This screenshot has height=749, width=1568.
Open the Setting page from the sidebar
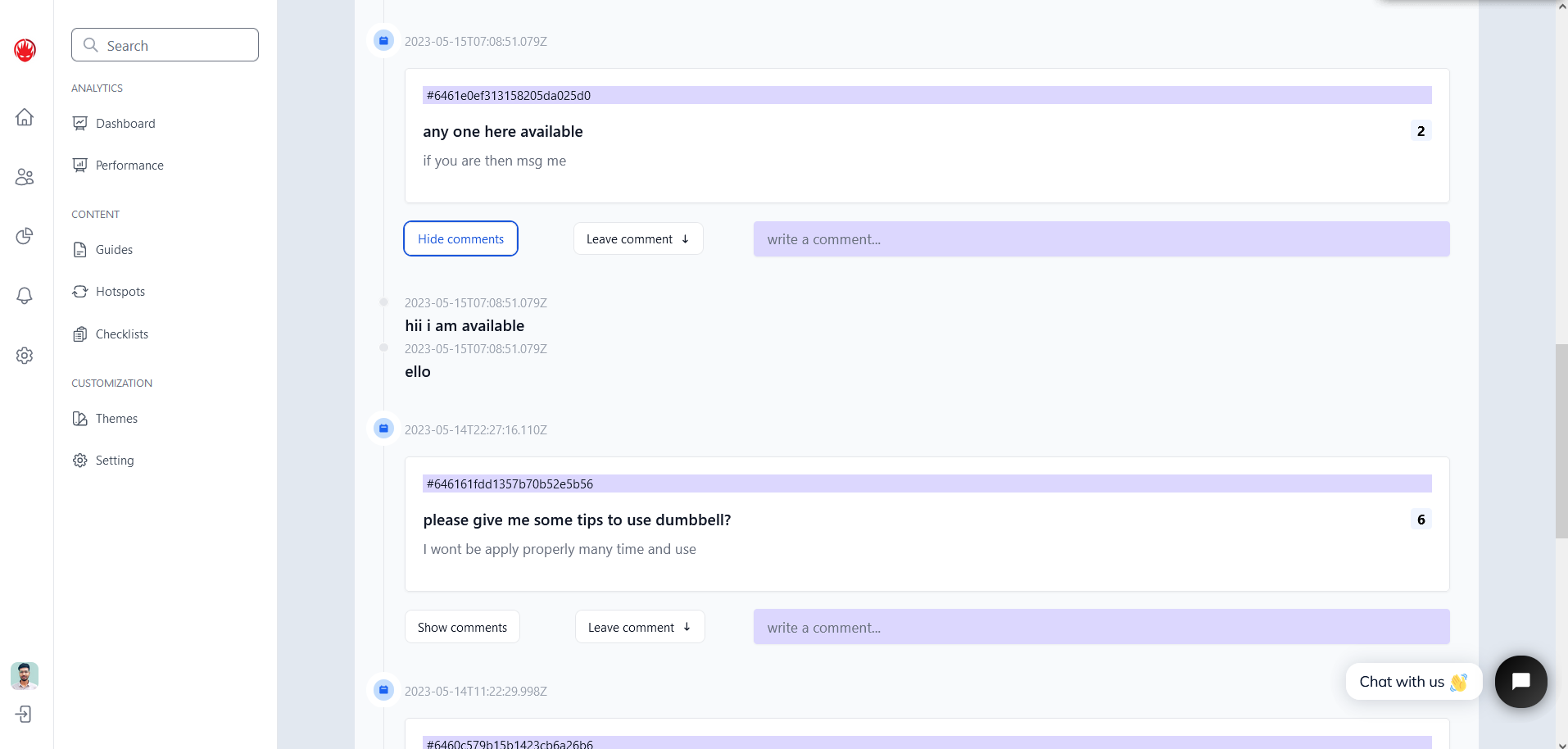click(114, 460)
